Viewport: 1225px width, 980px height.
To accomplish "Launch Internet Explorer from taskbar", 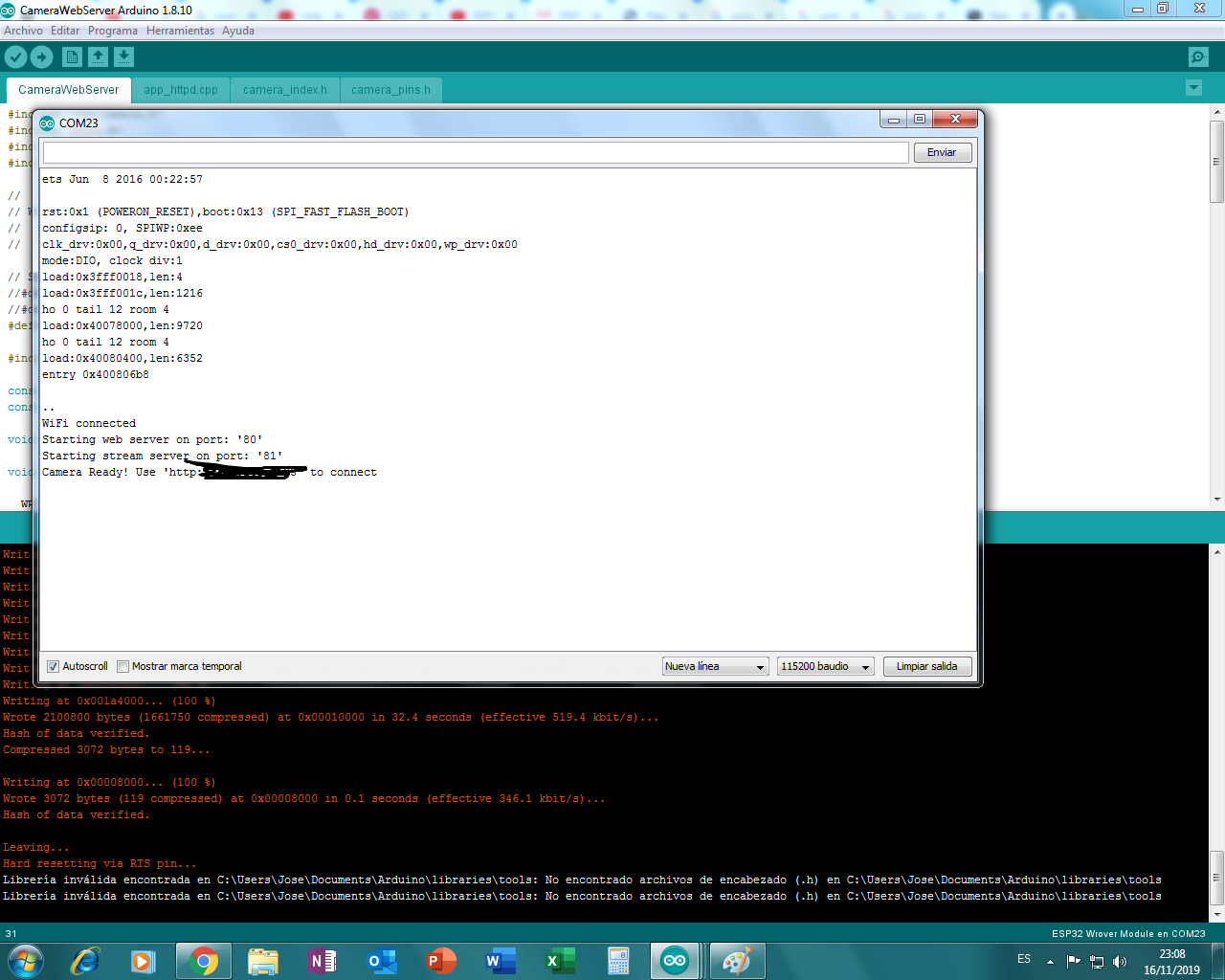I will [85, 961].
